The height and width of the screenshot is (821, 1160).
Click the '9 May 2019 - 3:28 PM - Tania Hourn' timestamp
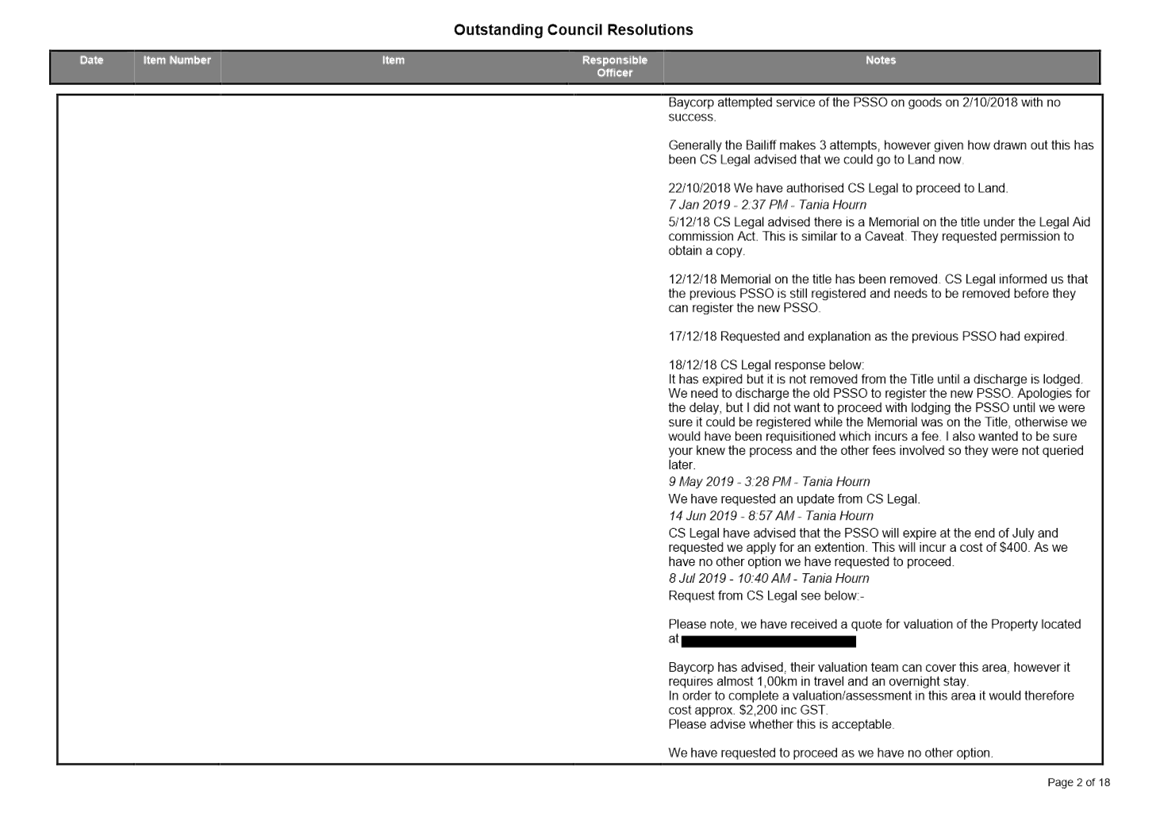click(x=769, y=482)
